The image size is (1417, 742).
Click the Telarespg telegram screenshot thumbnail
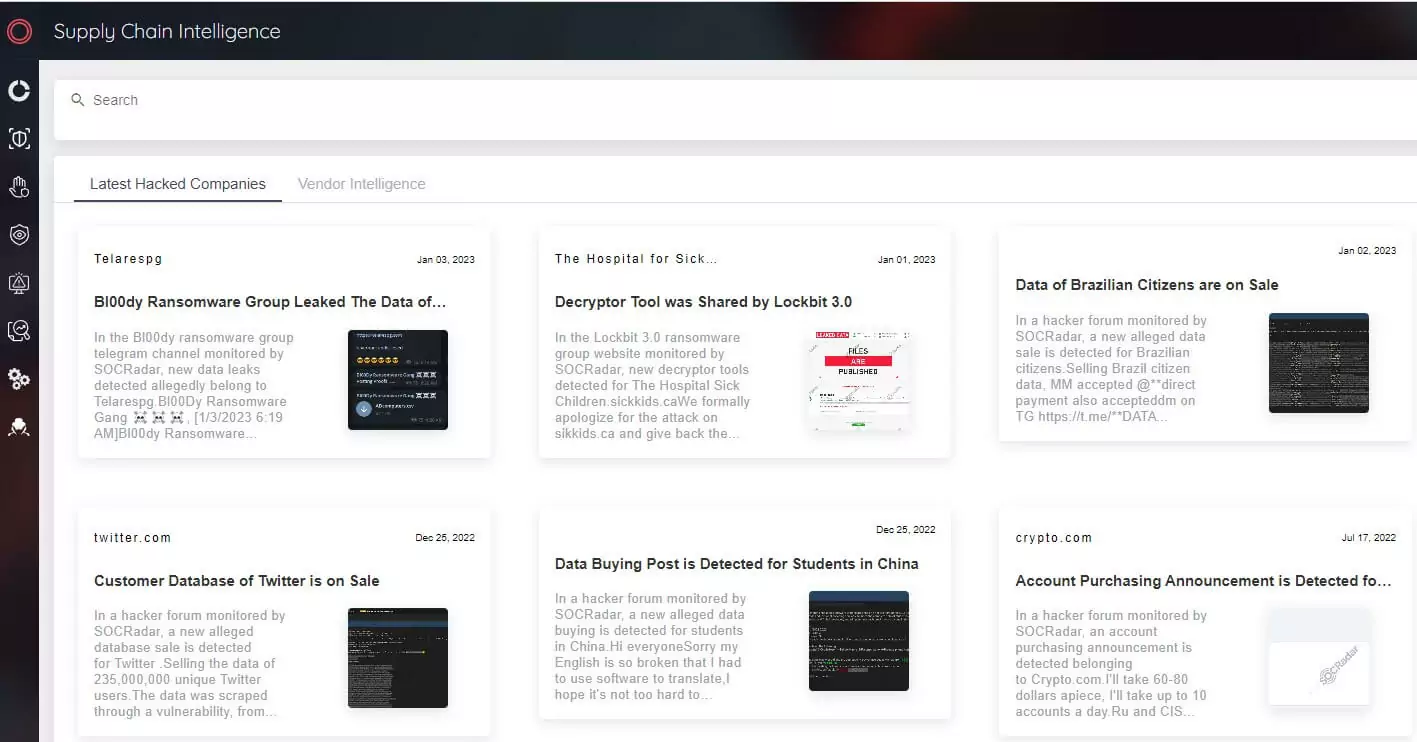click(x=398, y=380)
